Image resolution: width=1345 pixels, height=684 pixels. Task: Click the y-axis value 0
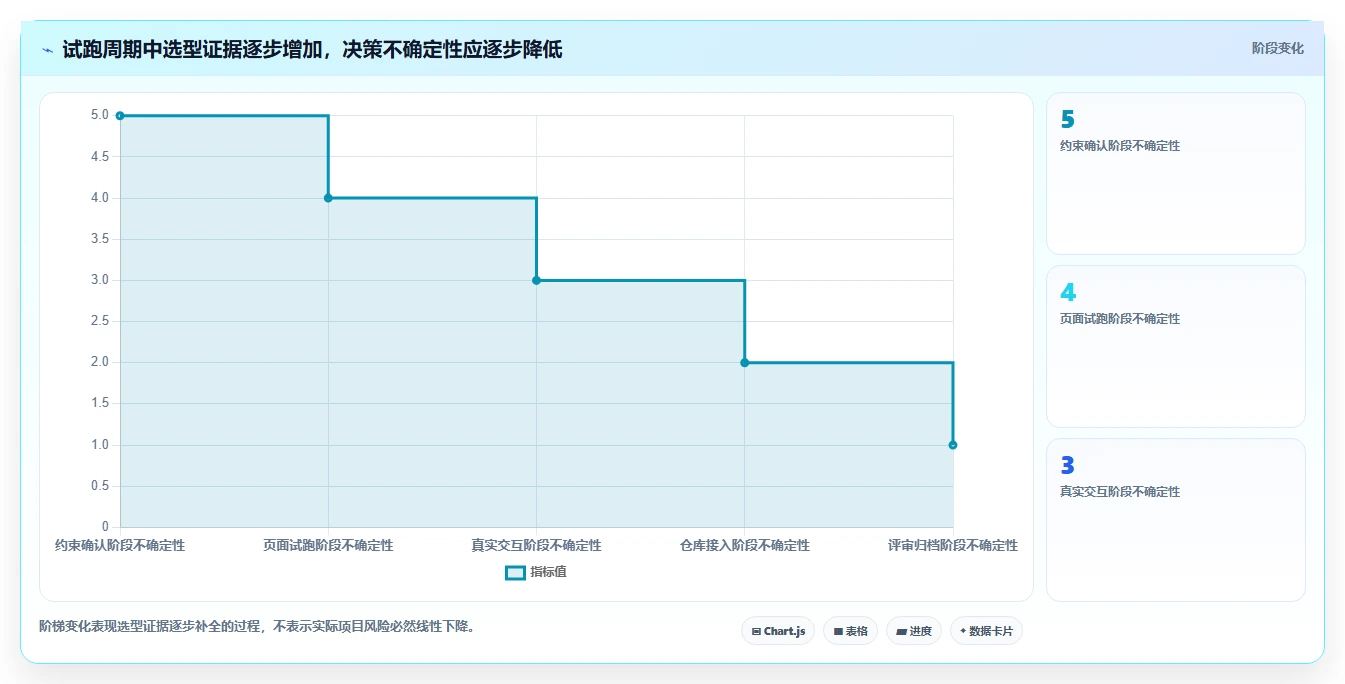pyautogui.click(x=105, y=527)
